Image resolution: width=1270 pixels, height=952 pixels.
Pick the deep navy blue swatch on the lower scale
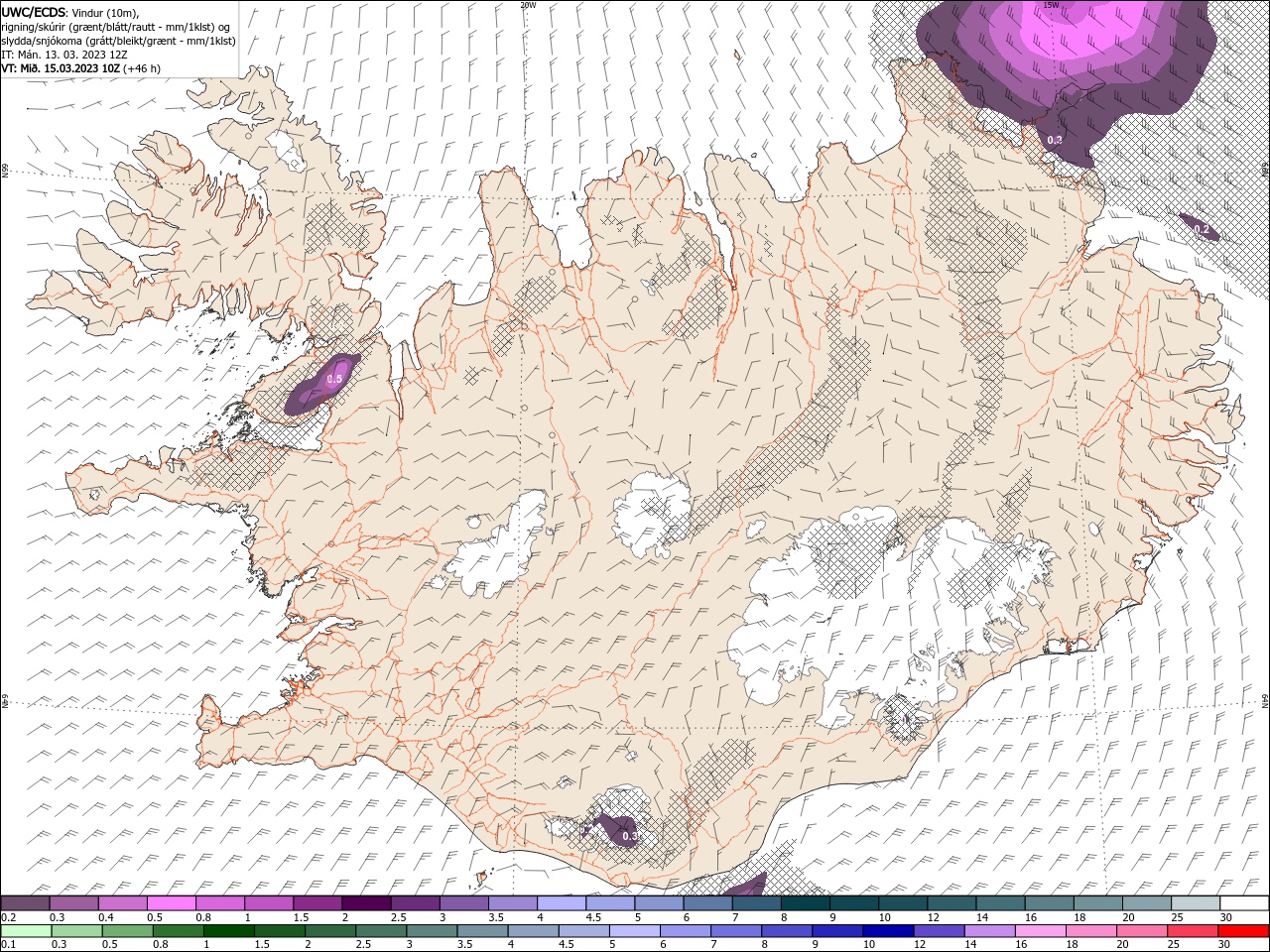click(x=886, y=931)
